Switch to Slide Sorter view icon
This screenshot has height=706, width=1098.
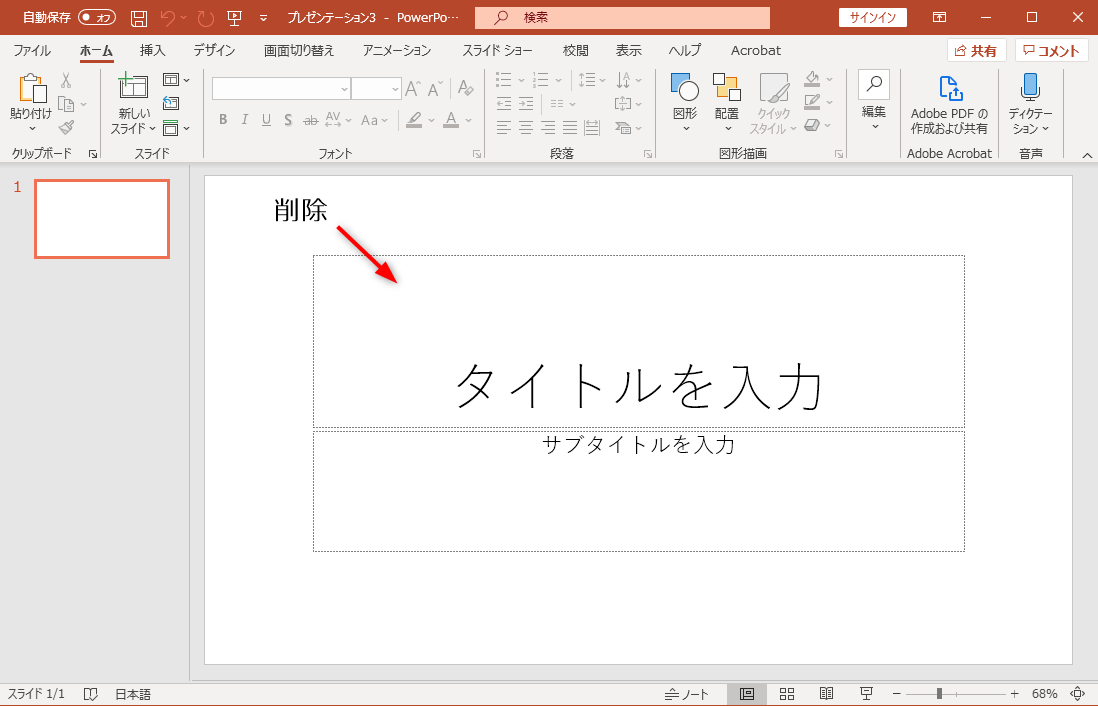787,694
